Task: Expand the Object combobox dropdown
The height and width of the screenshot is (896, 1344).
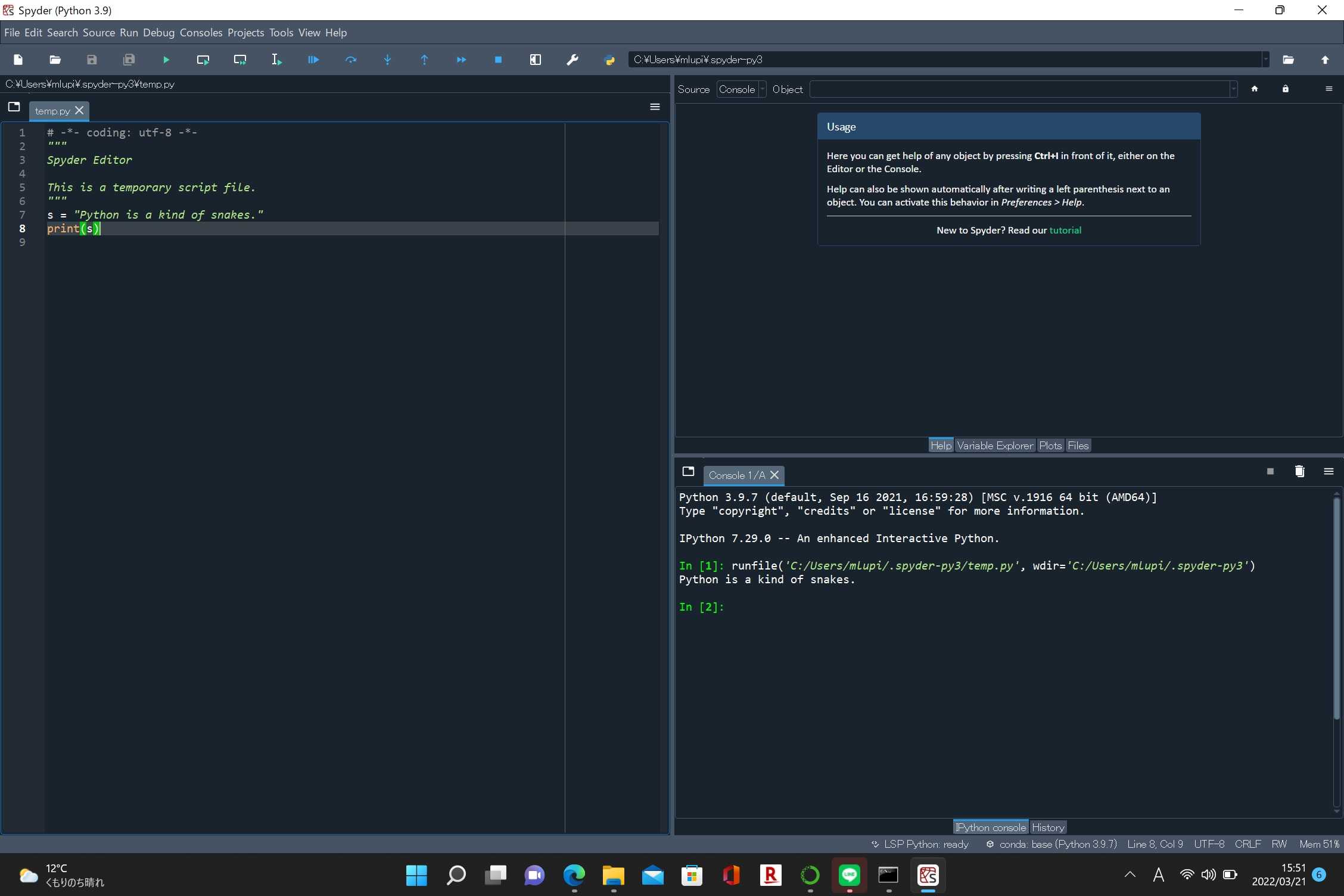Action: pyautogui.click(x=1232, y=89)
